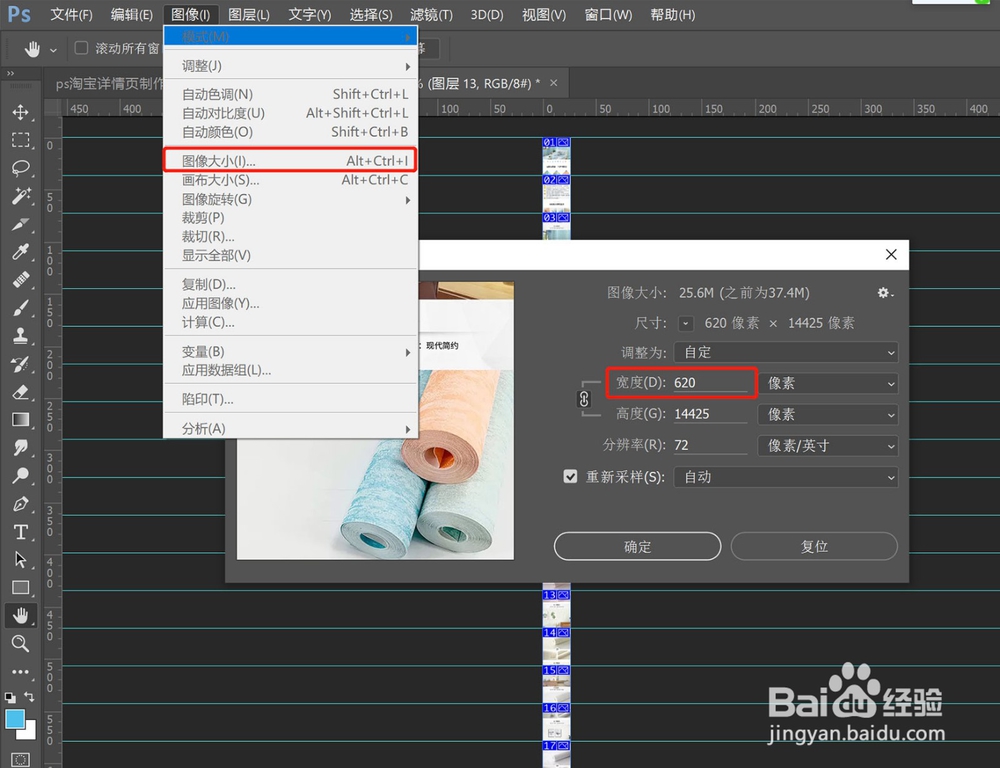Enable the 滚动所有窗口 checkbox
Image resolution: width=1000 pixels, height=768 pixels.
tap(81, 47)
